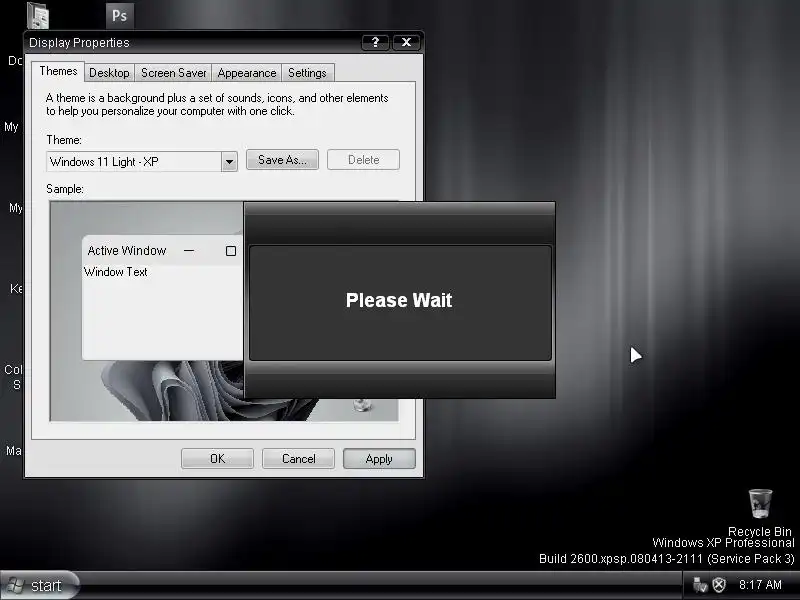The height and width of the screenshot is (600, 800).
Task: Click the Please Wait message panel
Action: click(x=400, y=303)
